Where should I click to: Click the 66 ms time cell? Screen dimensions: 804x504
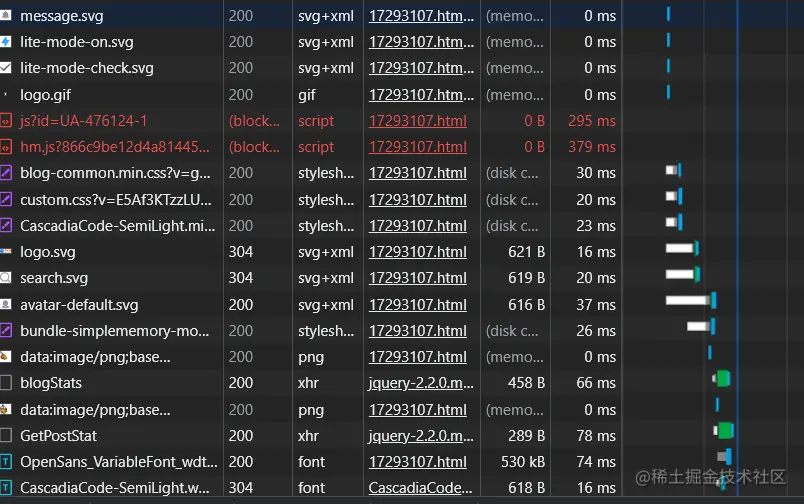[x=596, y=383]
